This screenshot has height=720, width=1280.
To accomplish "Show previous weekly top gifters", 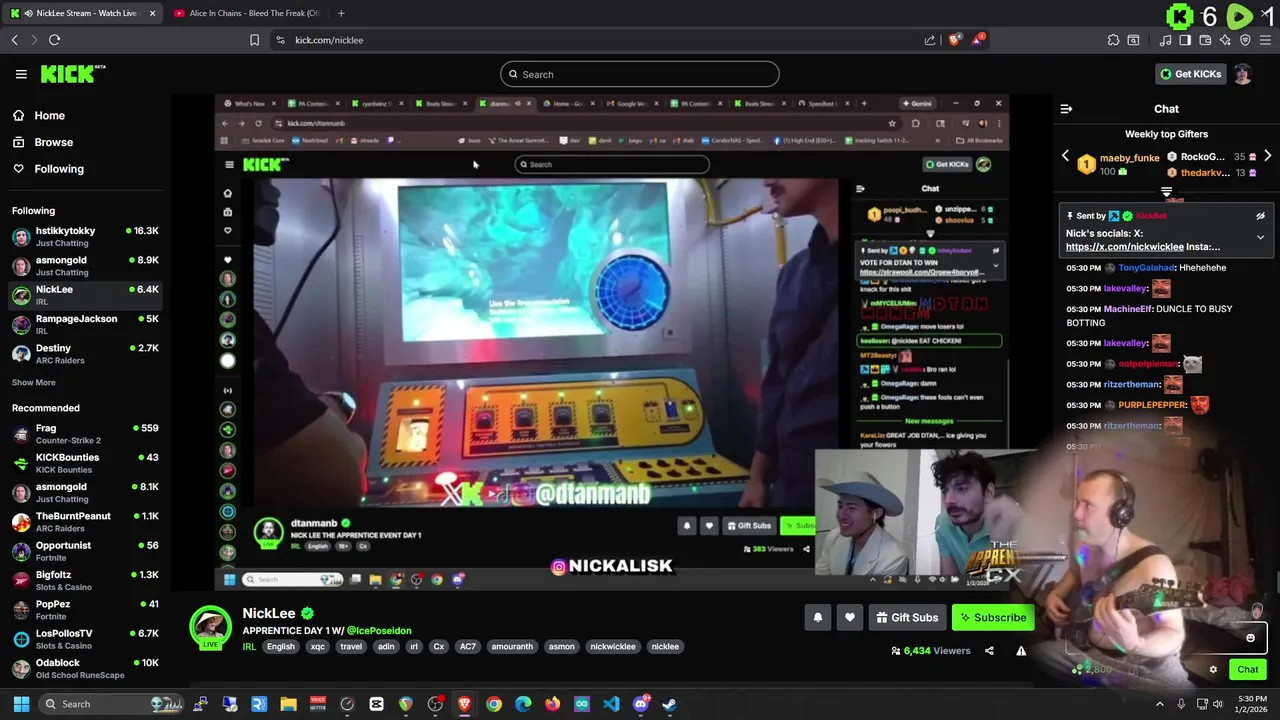I will click(x=1065, y=156).
